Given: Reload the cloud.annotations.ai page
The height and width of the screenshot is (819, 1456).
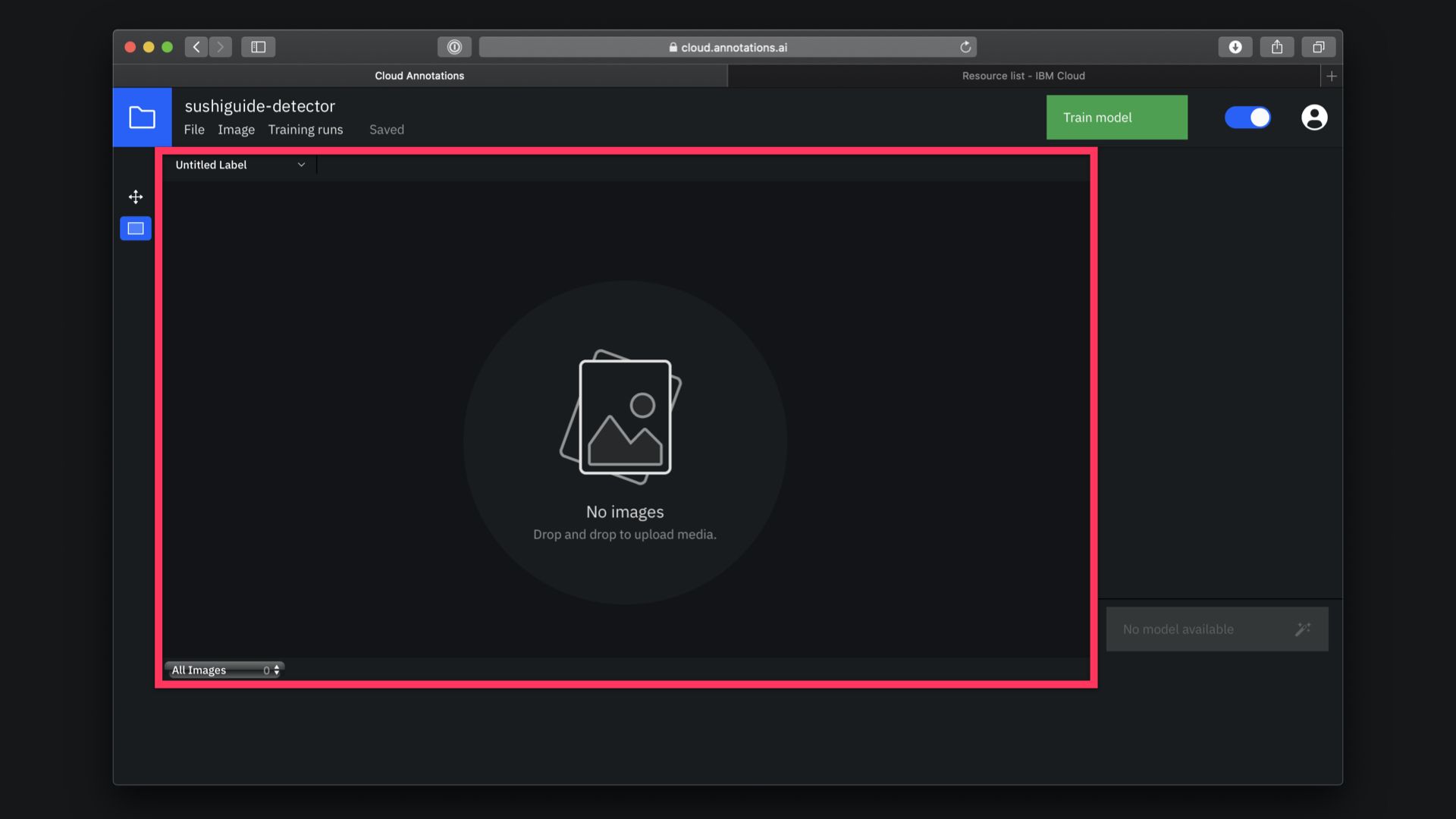Looking at the screenshot, I should (965, 47).
